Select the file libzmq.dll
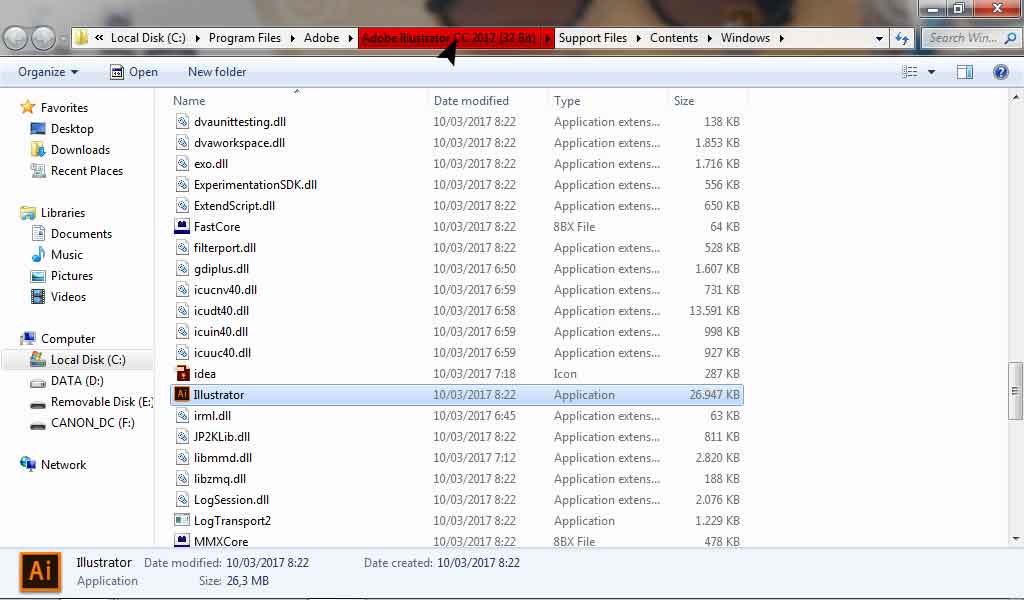1024x600 pixels. pos(219,479)
